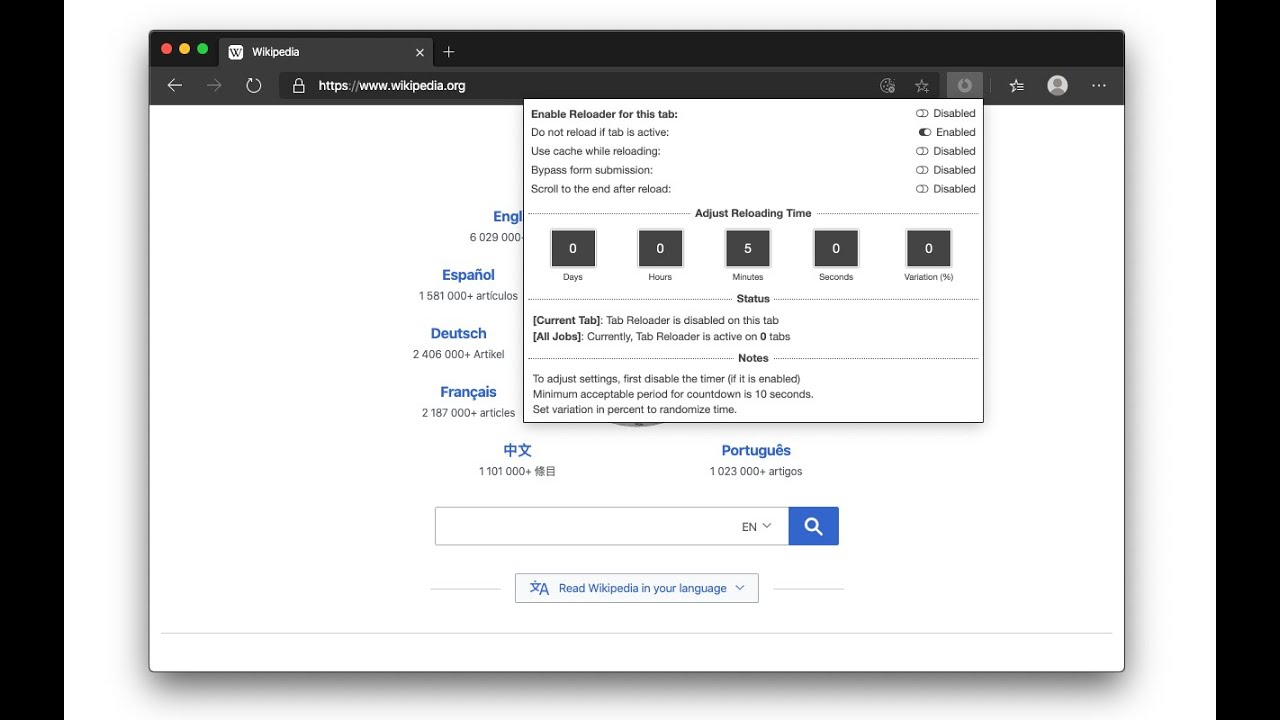
Task: Click the '1 101 000+ 條目' text
Action: (x=517, y=471)
